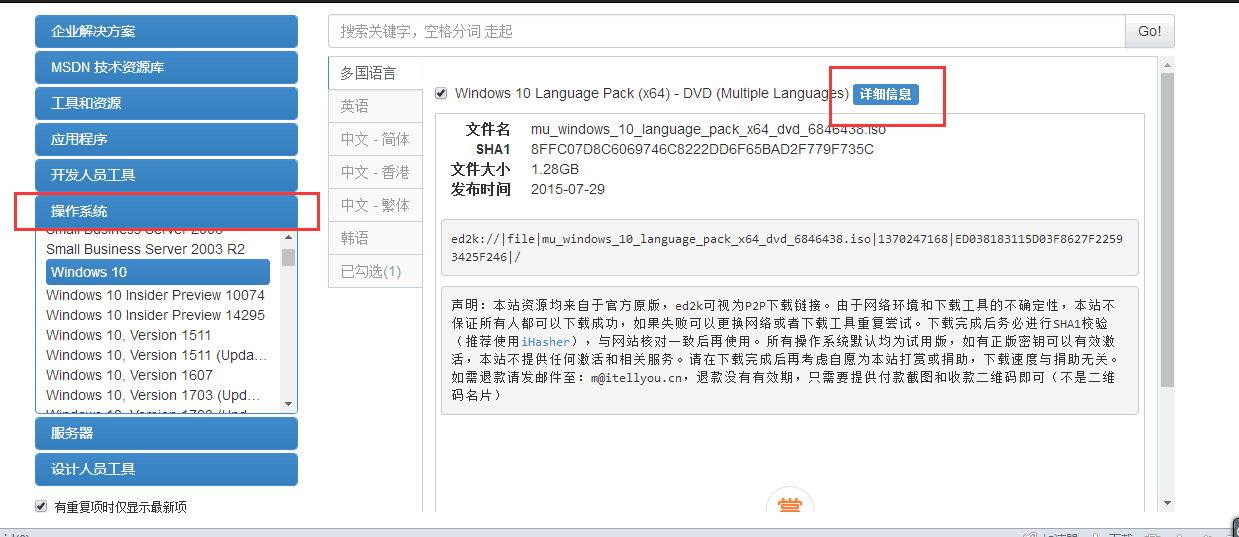Viewport: 1239px width, 537px height.
Task: Select Windows 10, Version 1511
Action: (129, 335)
